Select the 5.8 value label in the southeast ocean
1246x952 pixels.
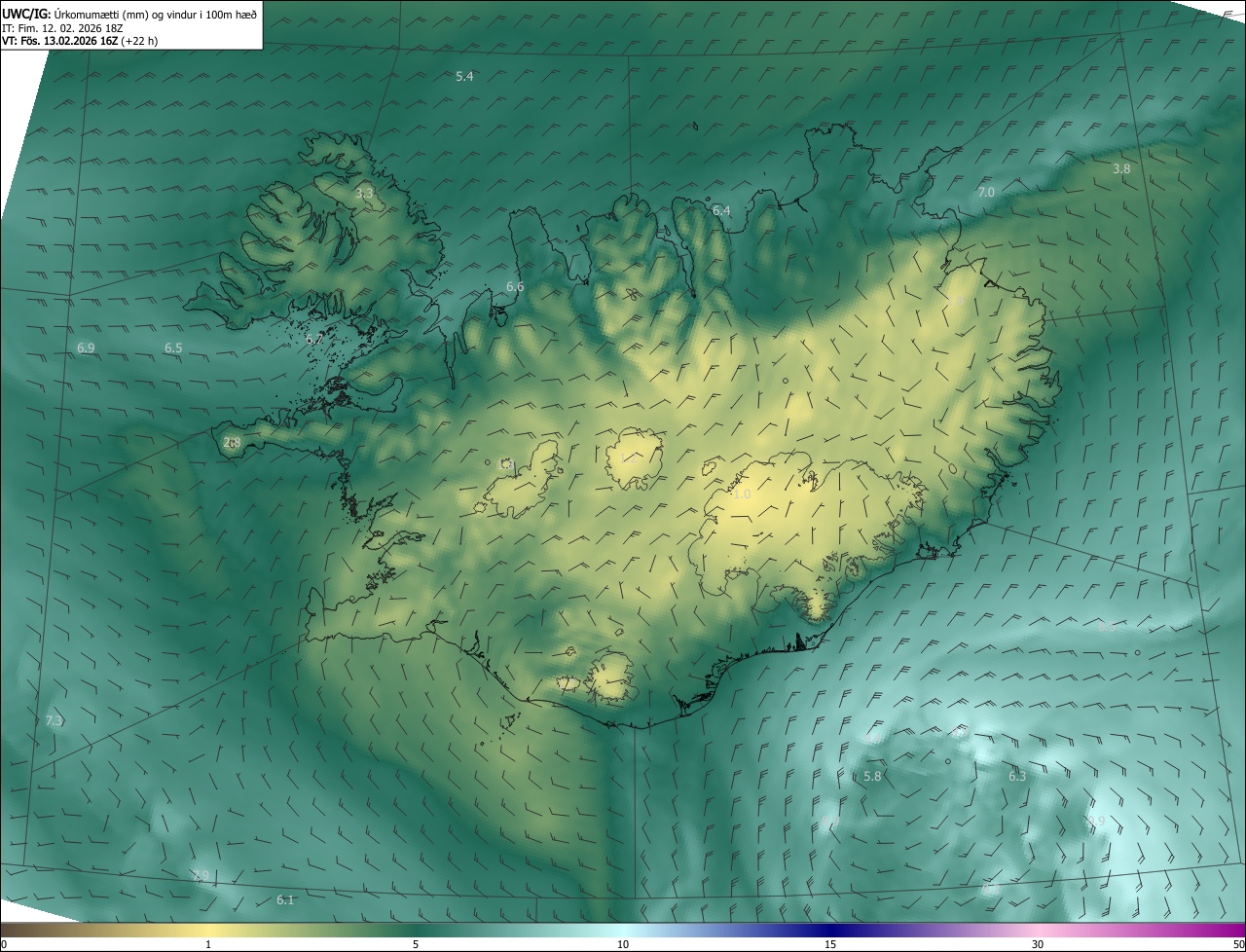pos(872,776)
